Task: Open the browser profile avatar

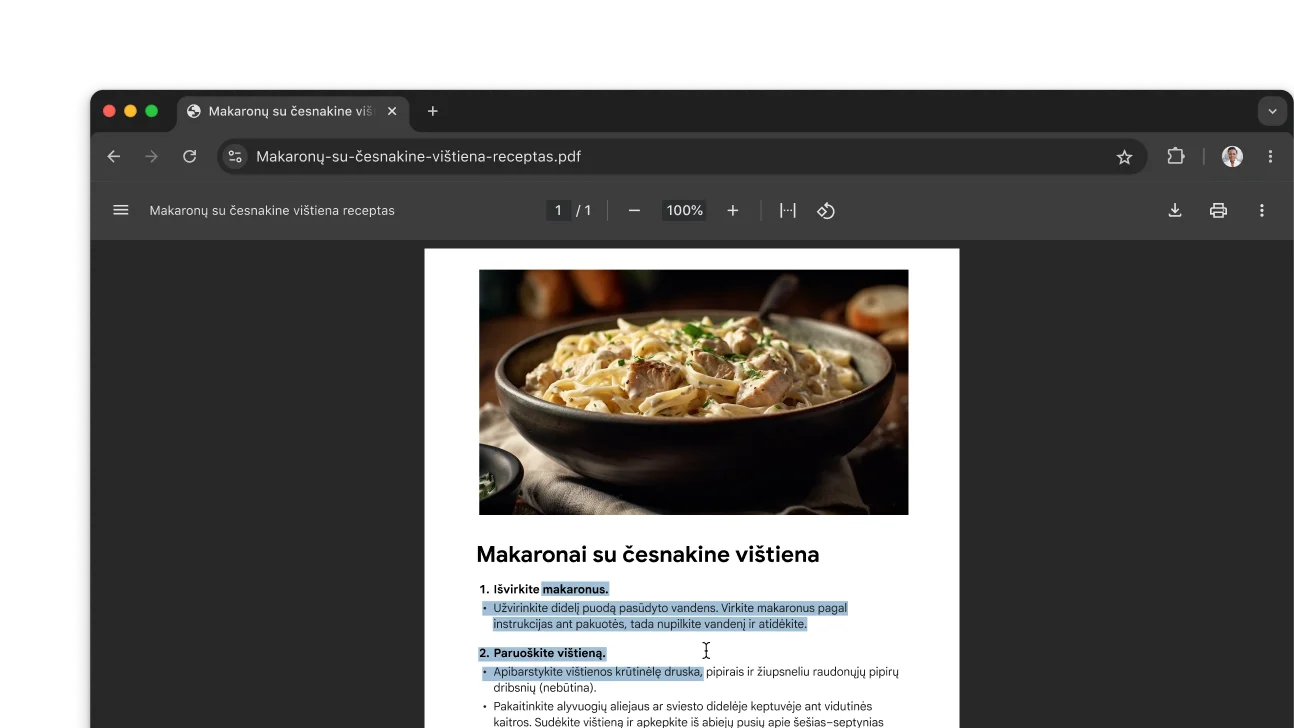Action: pyautogui.click(x=1231, y=156)
